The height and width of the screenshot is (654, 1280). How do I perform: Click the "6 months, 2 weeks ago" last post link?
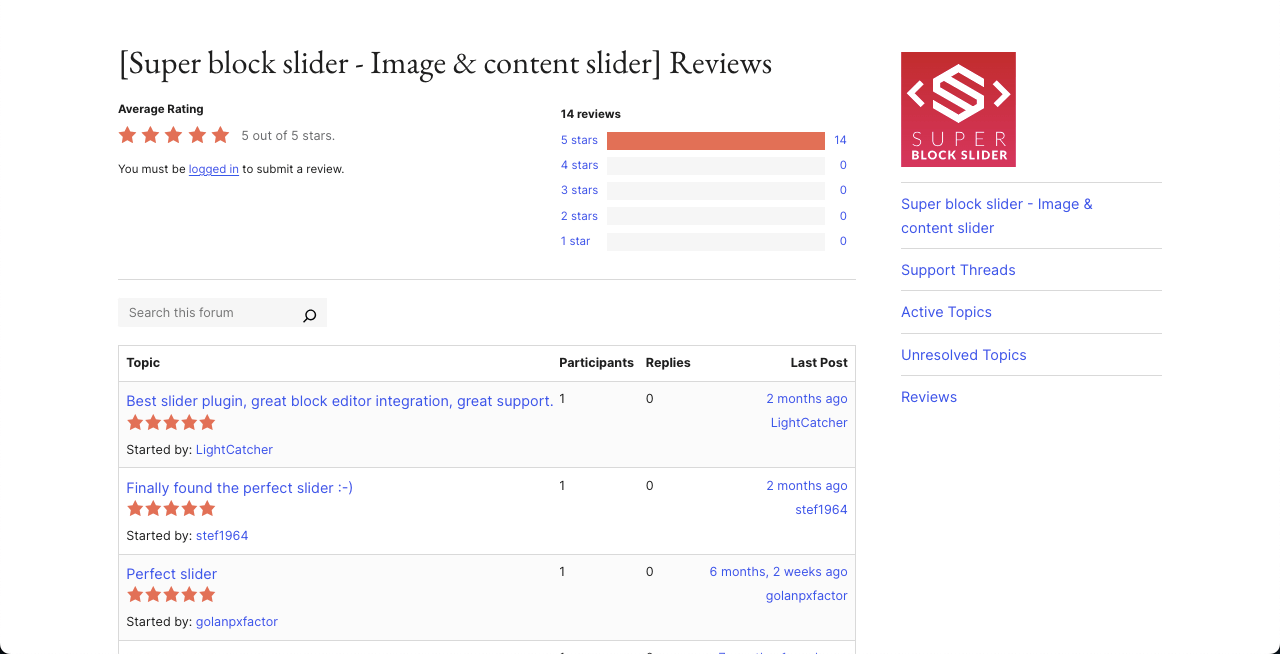coord(778,571)
